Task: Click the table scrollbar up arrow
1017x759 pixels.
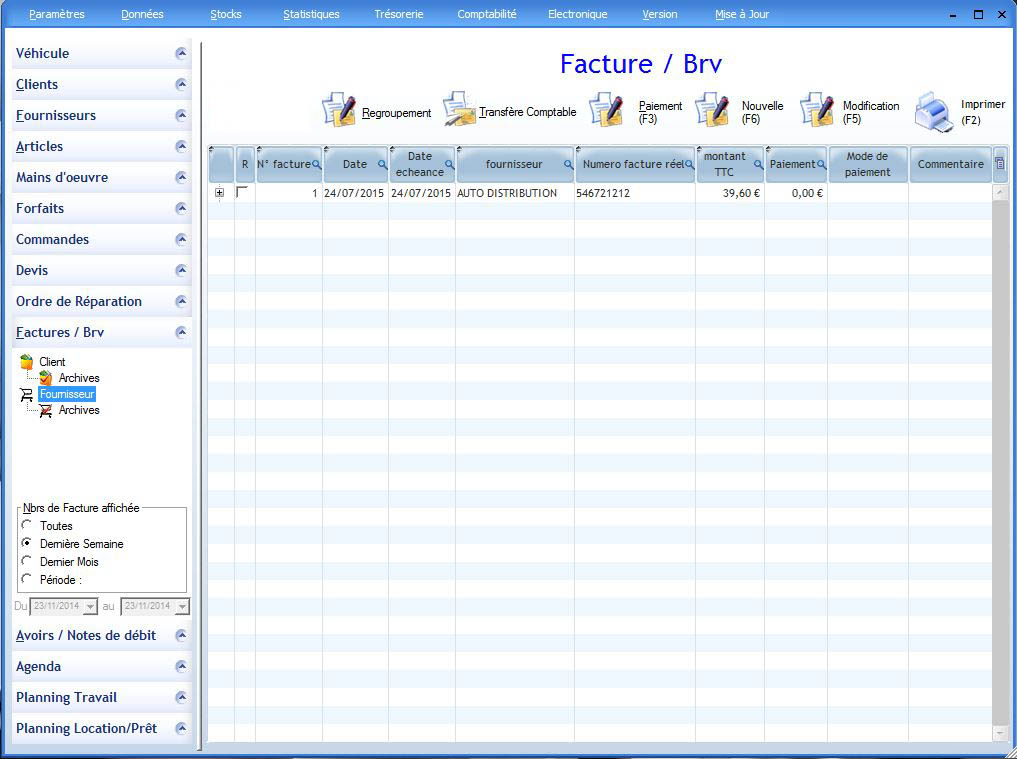Action: tap(999, 193)
